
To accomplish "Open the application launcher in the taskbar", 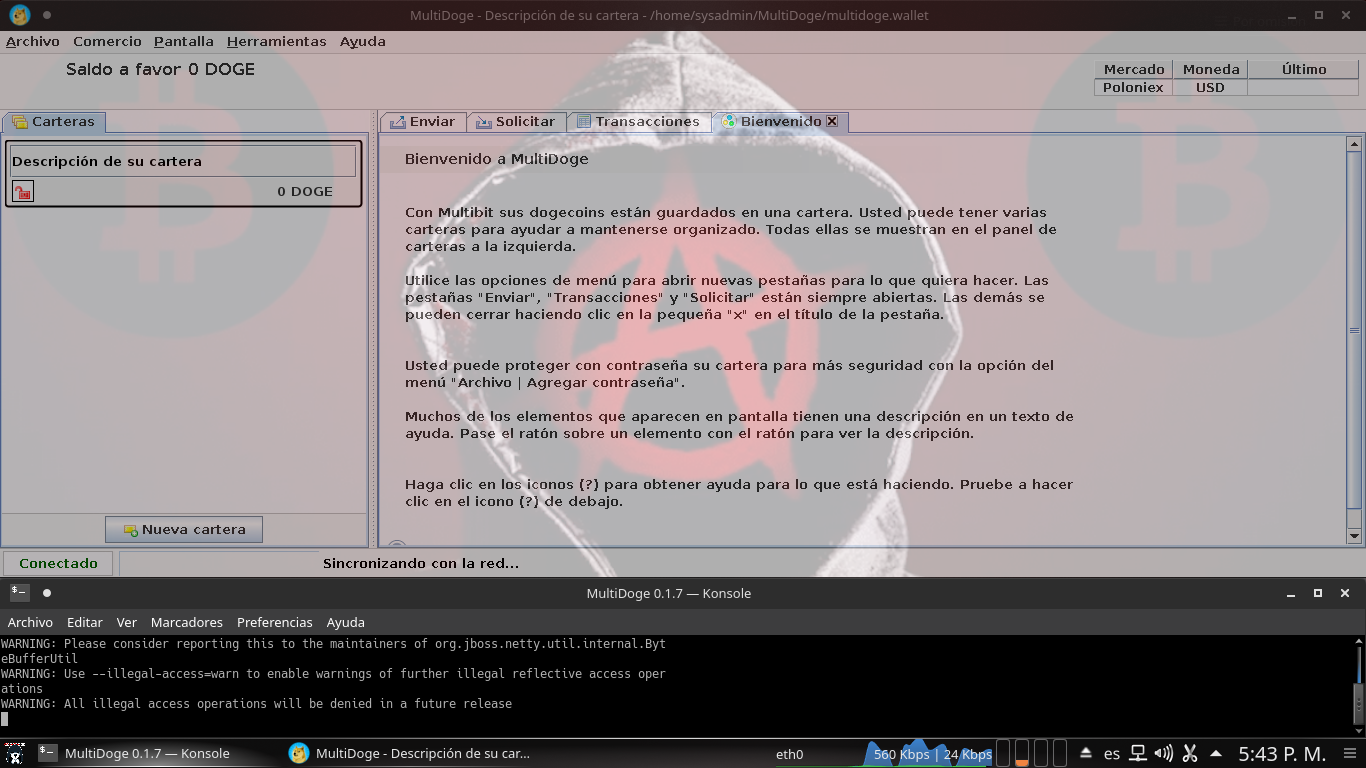I will [x=14, y=753].
